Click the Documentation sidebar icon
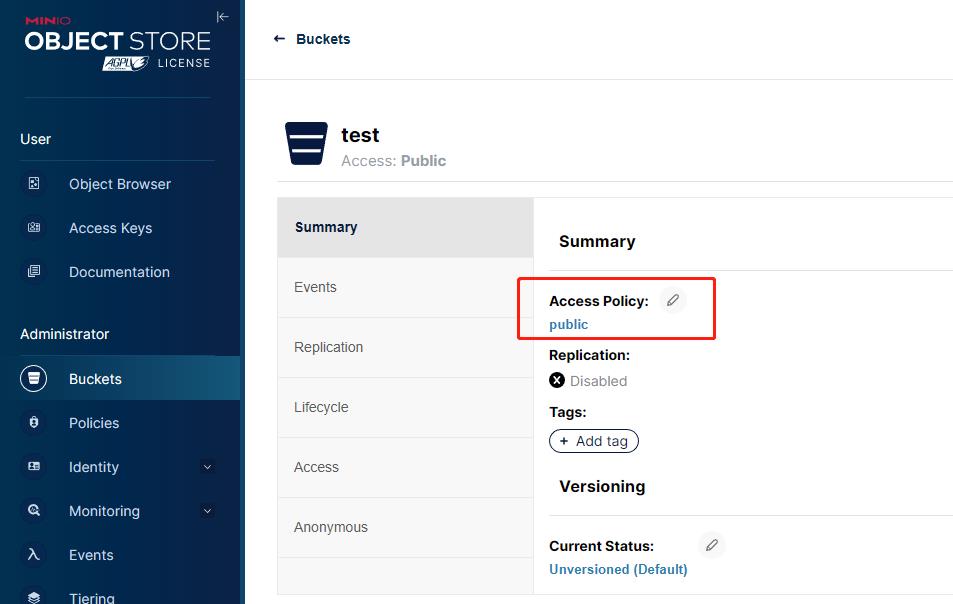The image size is (953, 604). [x=34, y=271]
